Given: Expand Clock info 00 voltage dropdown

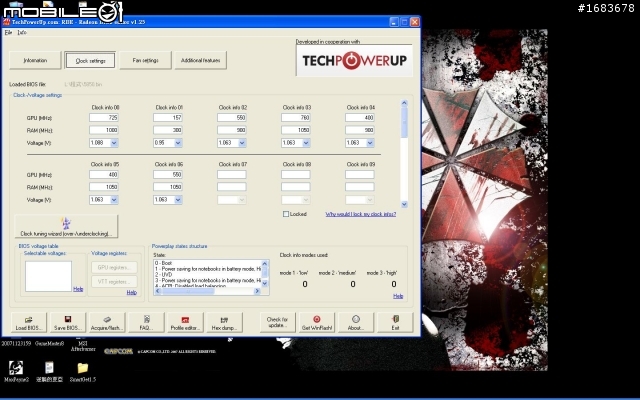Looking at the screenshot, I should pyautogui.click(x=114, y=143).
